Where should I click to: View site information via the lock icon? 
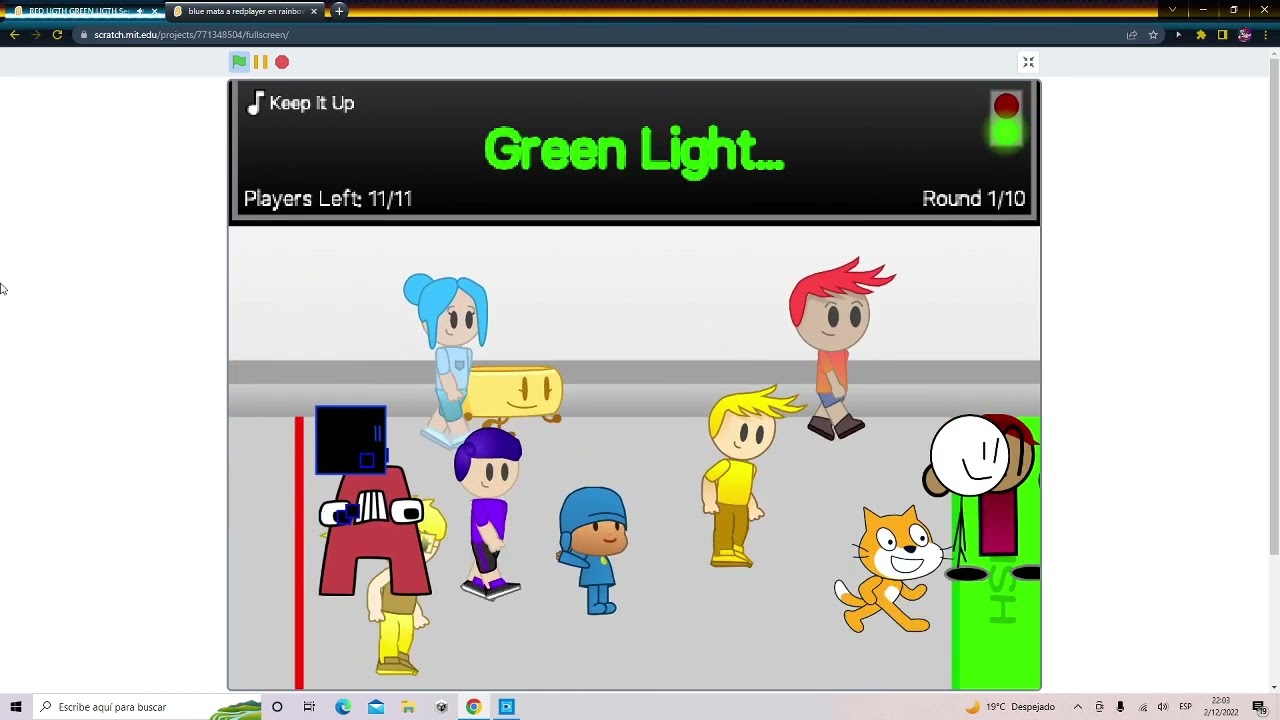coord(85,35)
